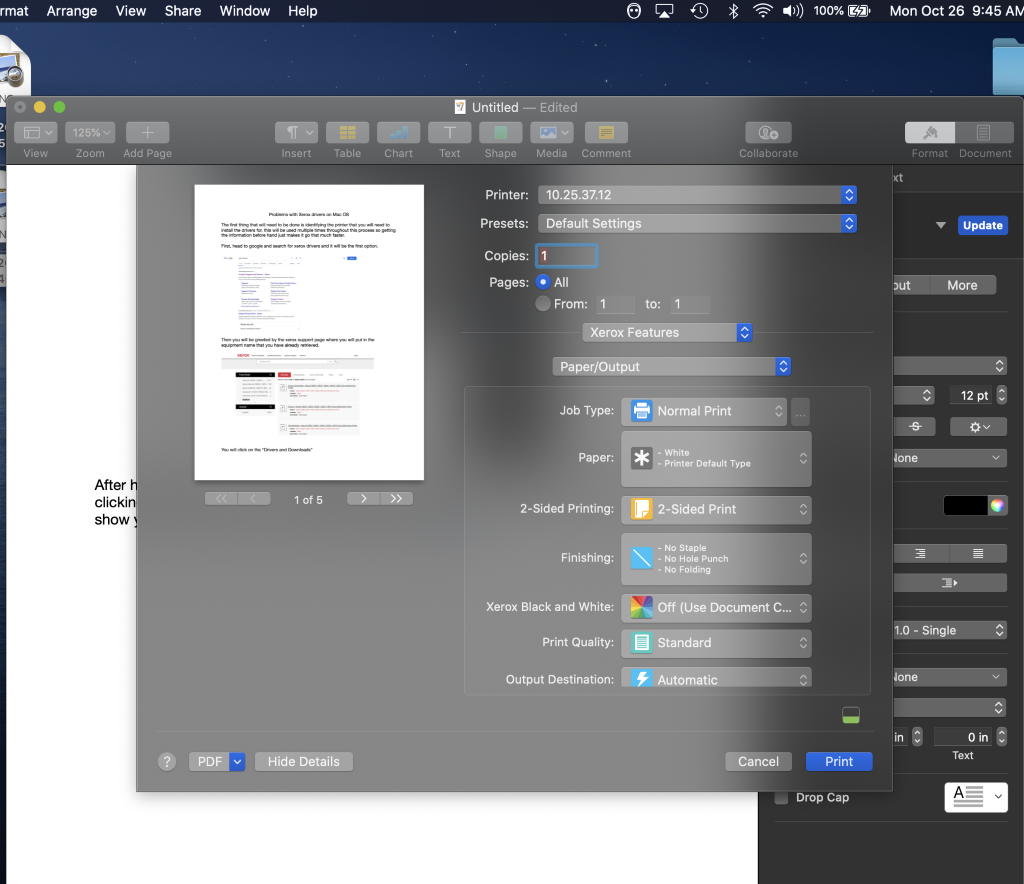Open the Paper/Output dropdown
Screen dimensions: 1024x884
(x=671, y=366)
